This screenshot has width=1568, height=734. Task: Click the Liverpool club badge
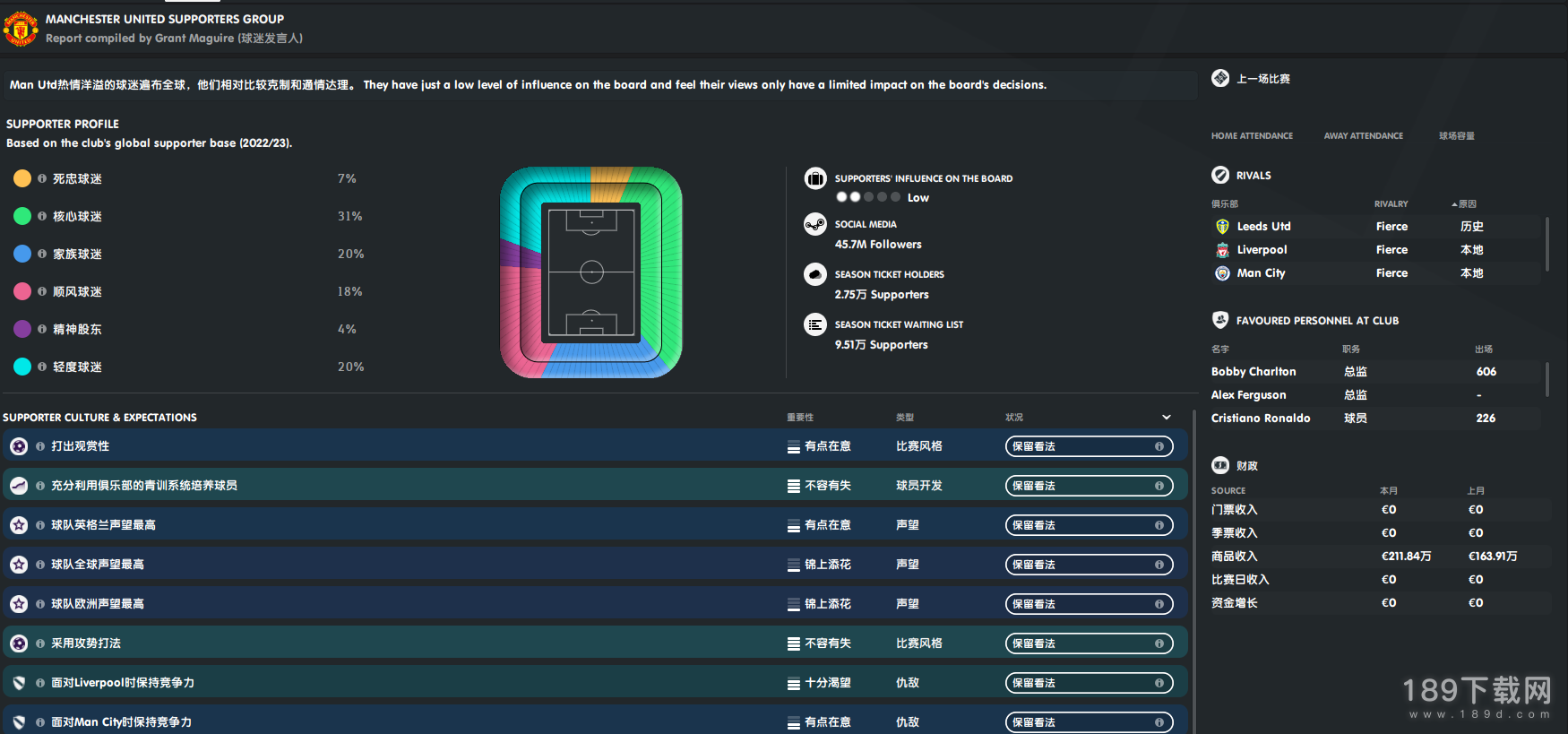coord(1222,250)
